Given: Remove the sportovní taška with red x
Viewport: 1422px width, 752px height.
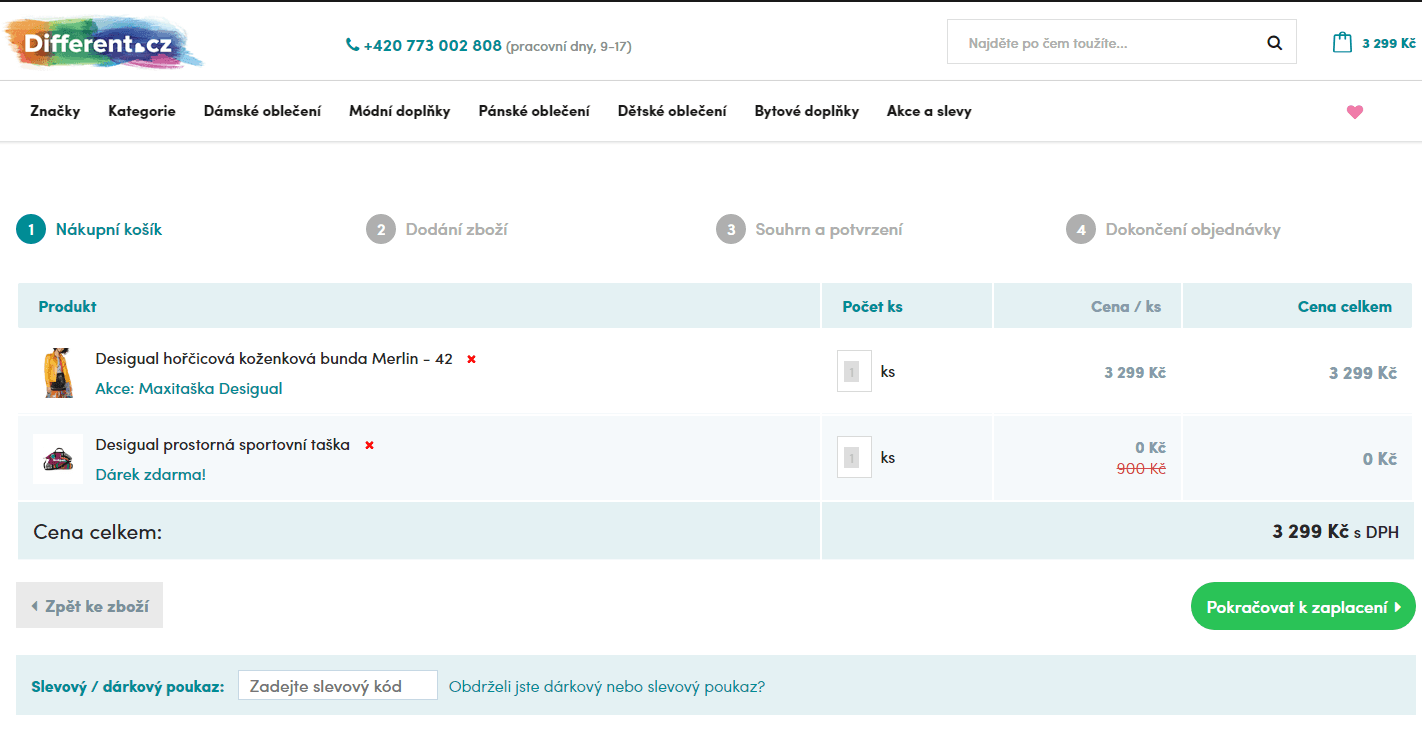Looking at the screenshot, I should (x=369, y=445).
